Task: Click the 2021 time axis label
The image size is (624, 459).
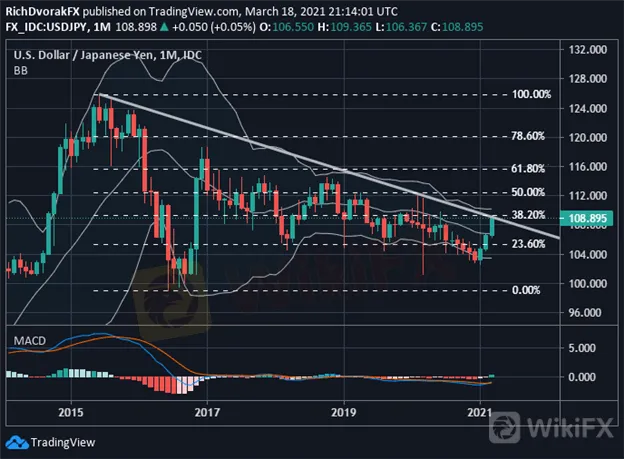Action: tap(480, 412)
